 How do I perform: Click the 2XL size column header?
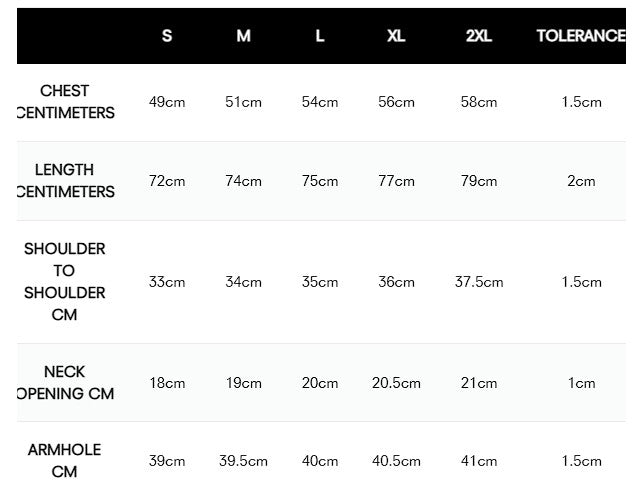[479, 36]
